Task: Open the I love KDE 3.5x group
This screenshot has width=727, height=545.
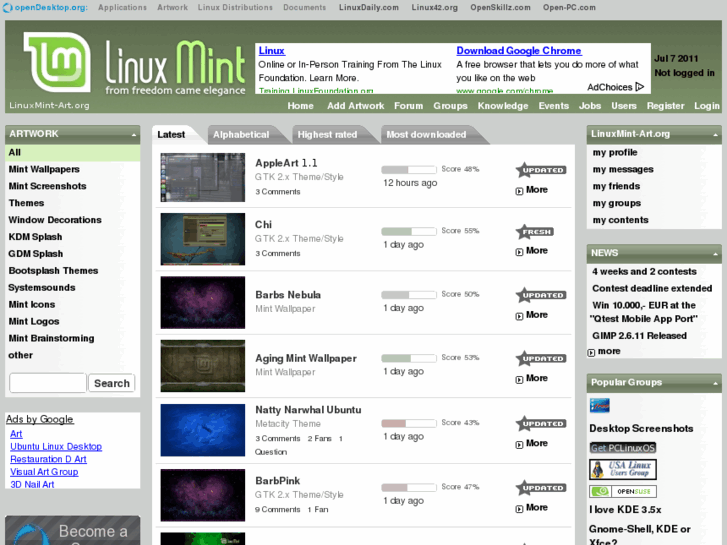Action: (625, 509)
